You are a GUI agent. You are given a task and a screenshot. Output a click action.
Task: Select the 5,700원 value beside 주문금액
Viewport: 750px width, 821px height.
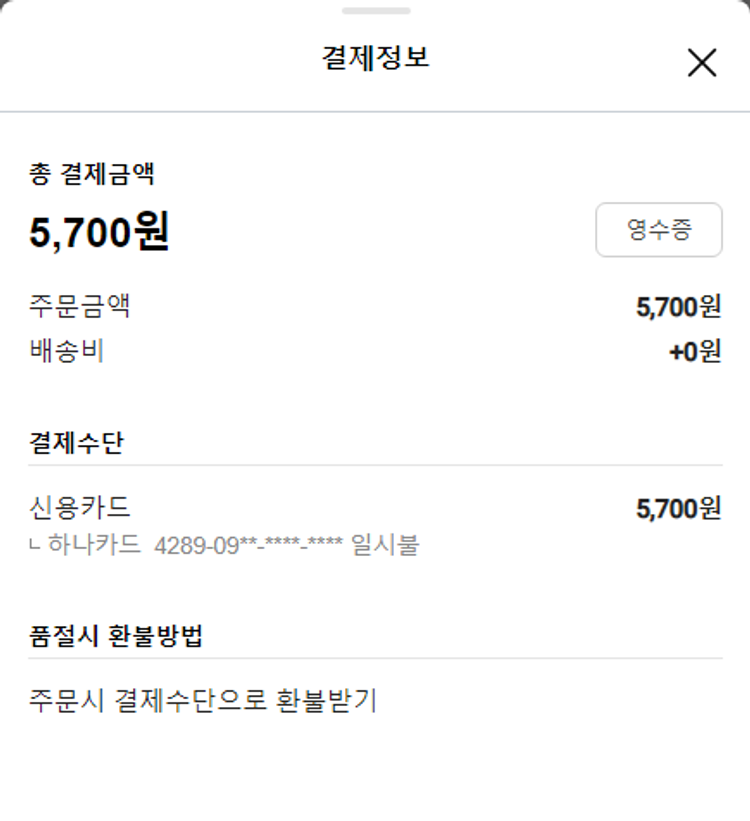tap(678, 307)
